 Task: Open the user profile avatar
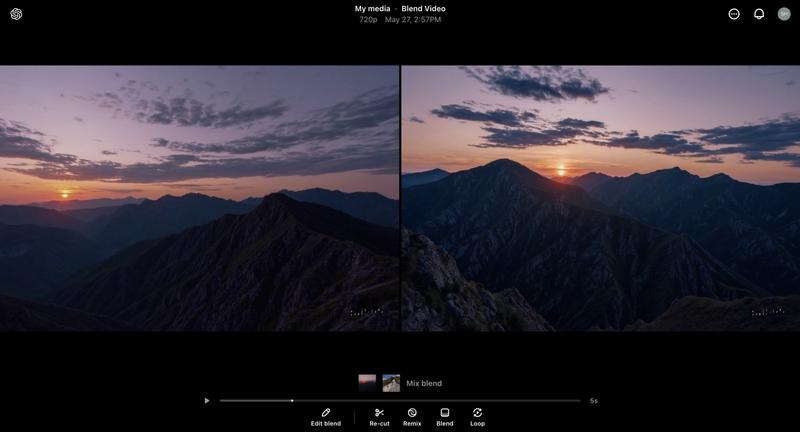[784, 14]
